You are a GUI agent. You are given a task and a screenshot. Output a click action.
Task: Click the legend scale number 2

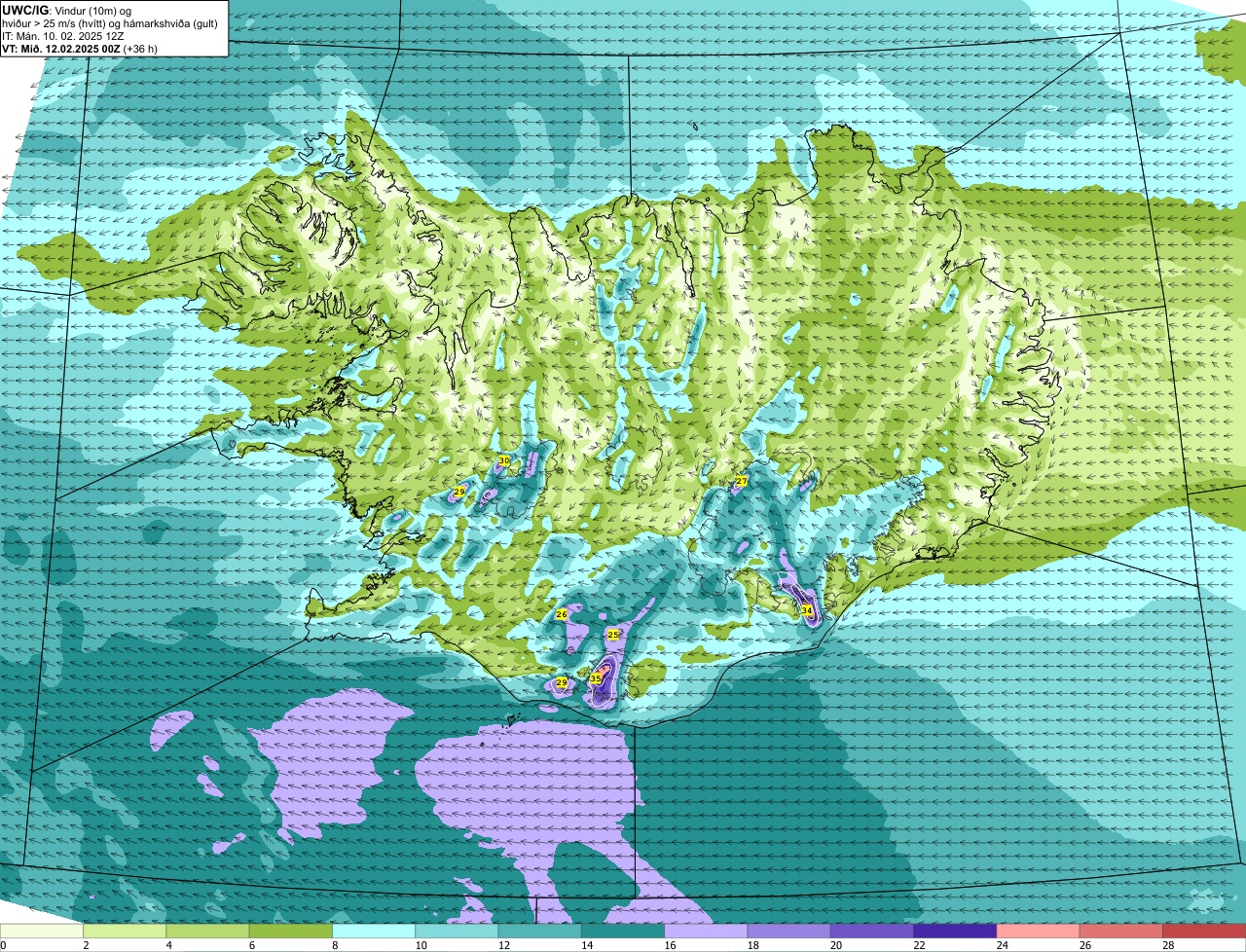pyautogui.click(x=84, y=945)
